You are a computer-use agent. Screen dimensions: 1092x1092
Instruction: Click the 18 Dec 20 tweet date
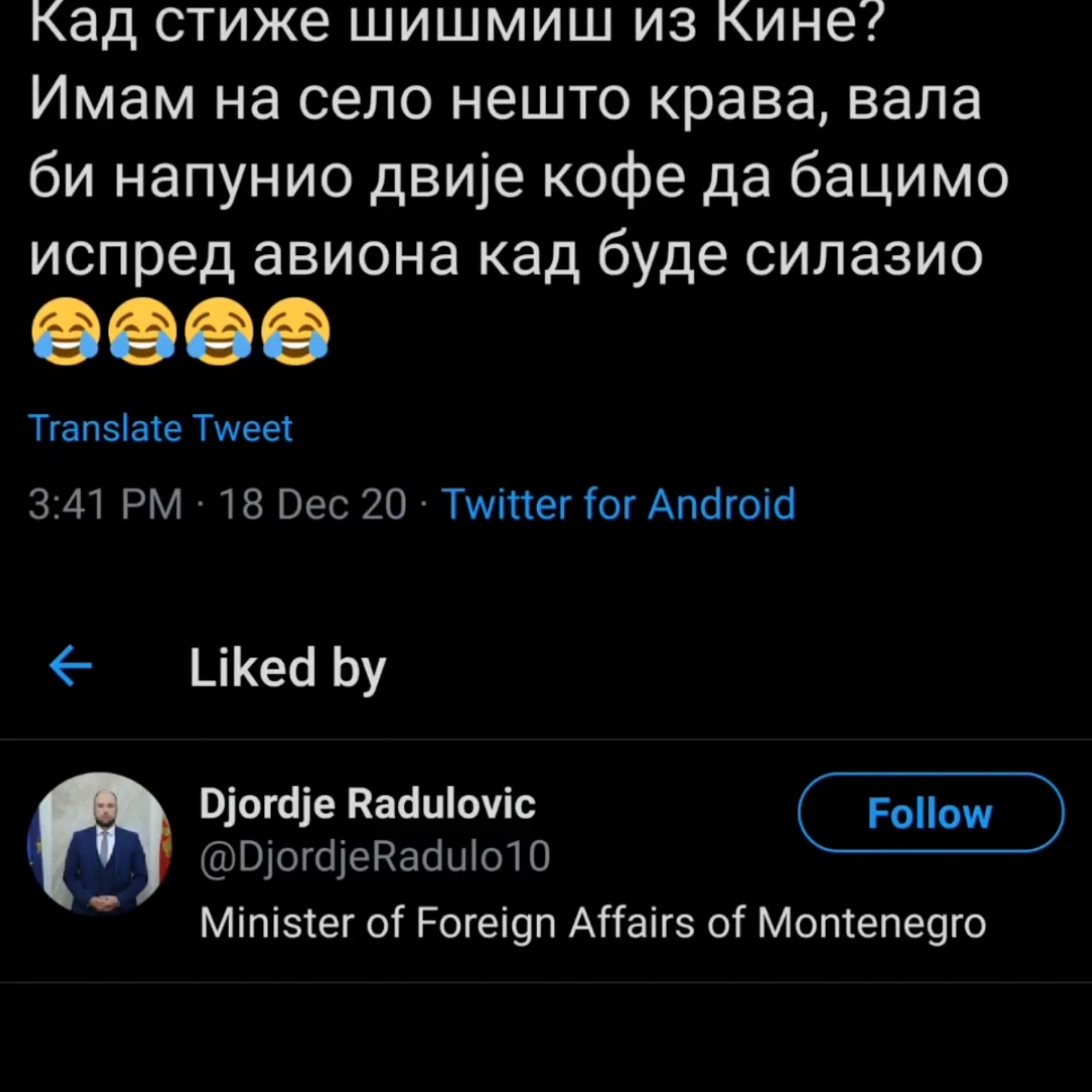click(312, 503)
